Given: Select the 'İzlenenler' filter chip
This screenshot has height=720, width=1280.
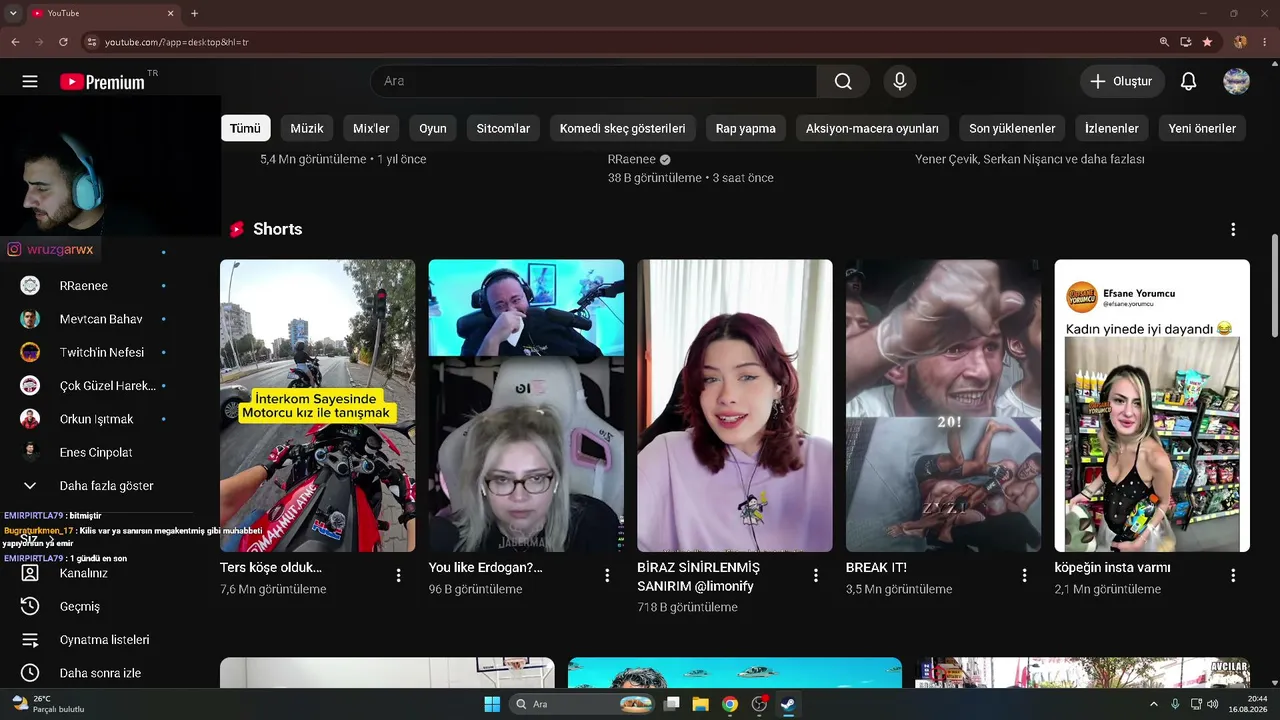Looking at the screenshot, I should (x=1112, y=128).
